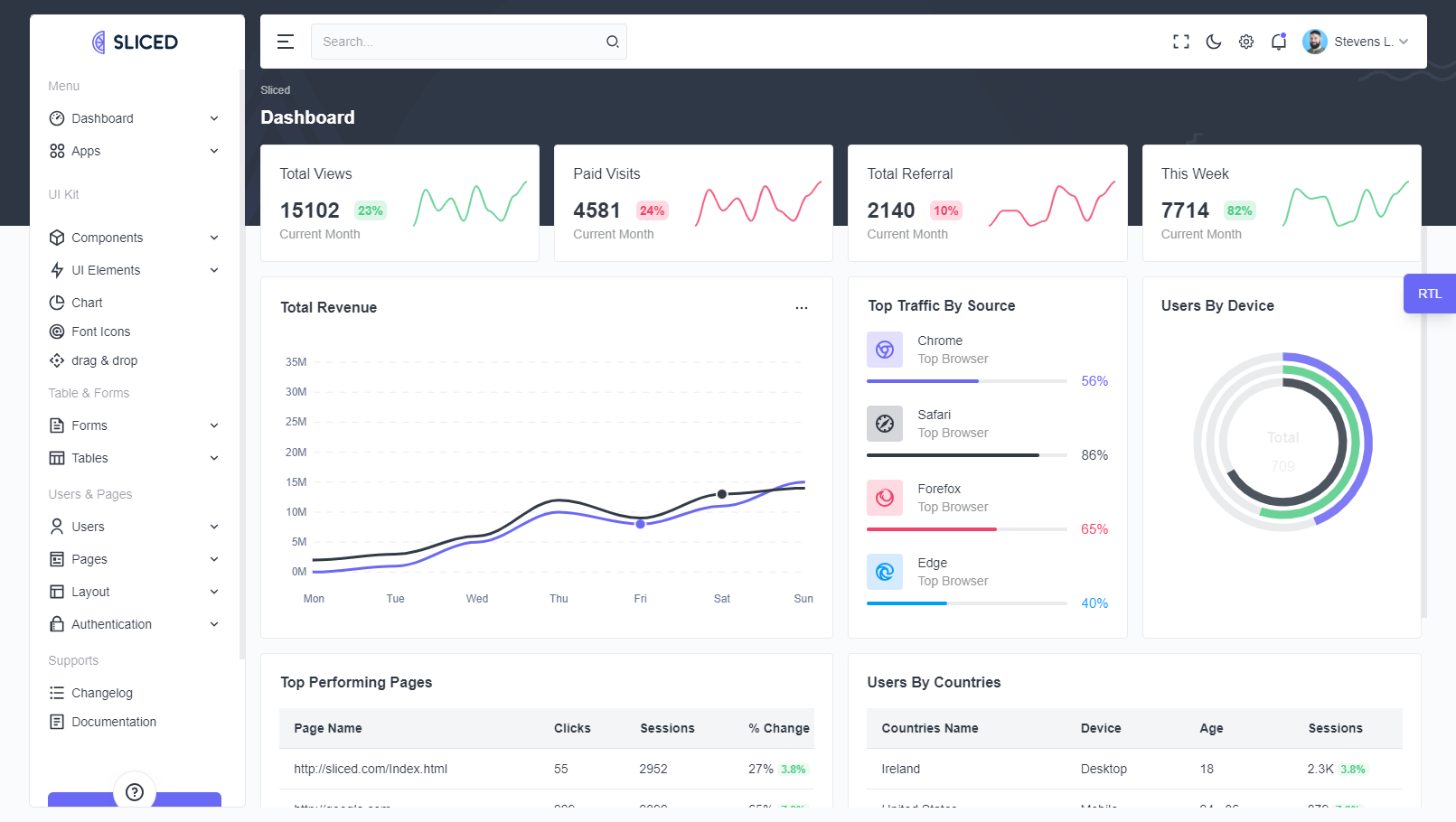Click the SLICED logo
This screenshot has height=822, width=1456.
(x=136, y=42)
